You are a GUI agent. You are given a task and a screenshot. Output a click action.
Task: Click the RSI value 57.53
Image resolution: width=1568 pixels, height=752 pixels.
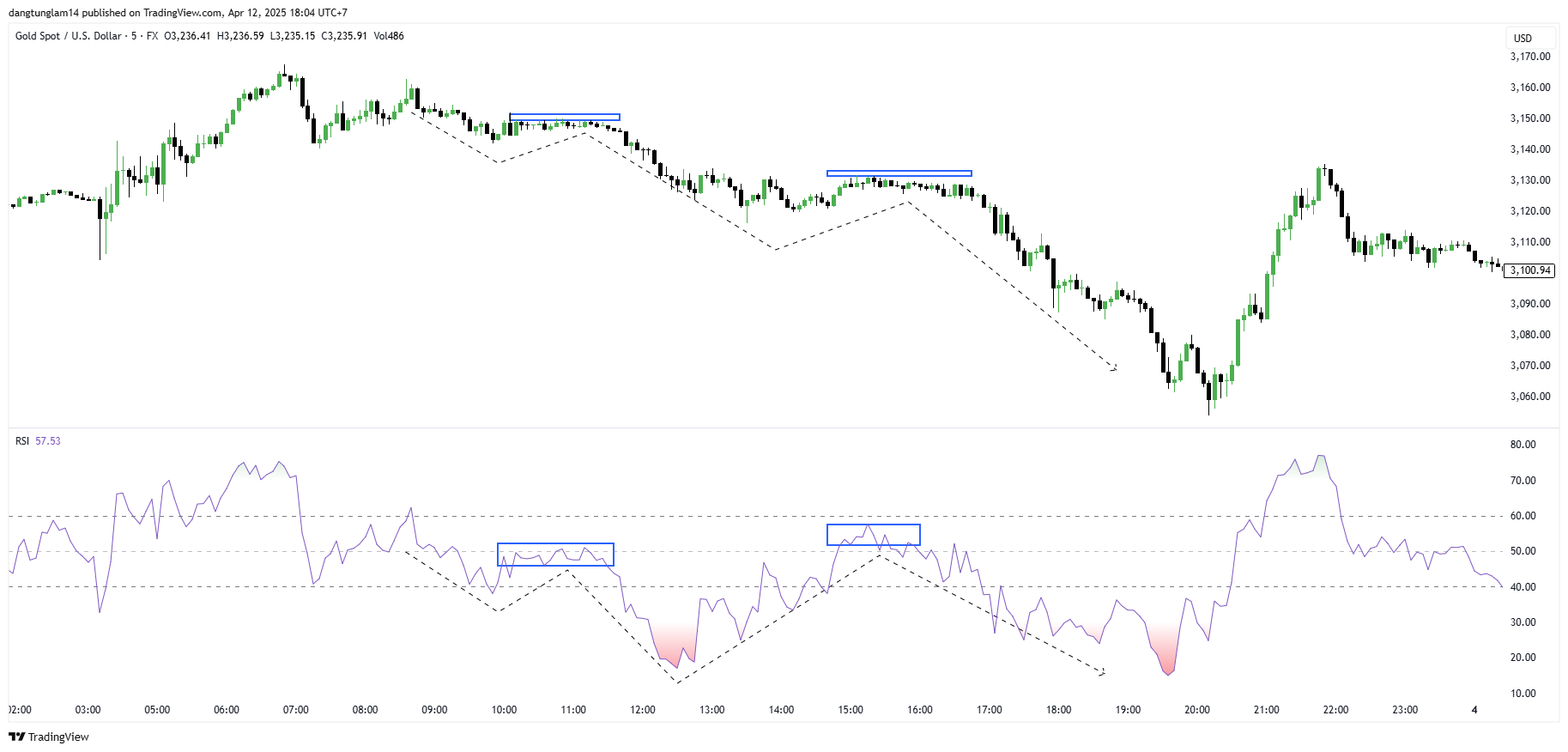click(x=48, y=441)
